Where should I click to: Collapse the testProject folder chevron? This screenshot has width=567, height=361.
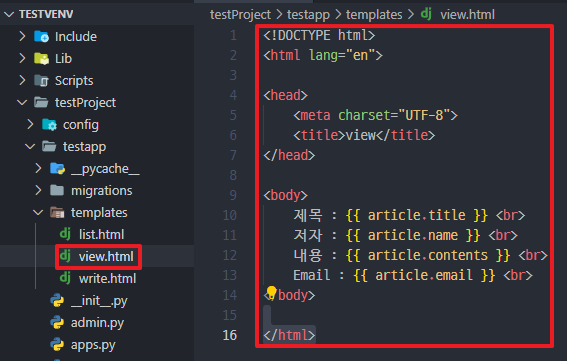tap(22, 103)
